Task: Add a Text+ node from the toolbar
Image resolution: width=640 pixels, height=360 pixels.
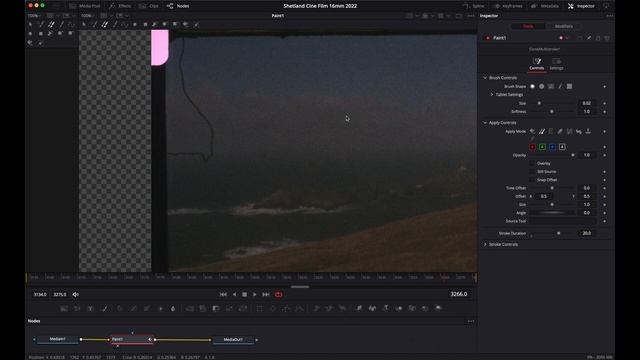Action: [x=90, y=309]
